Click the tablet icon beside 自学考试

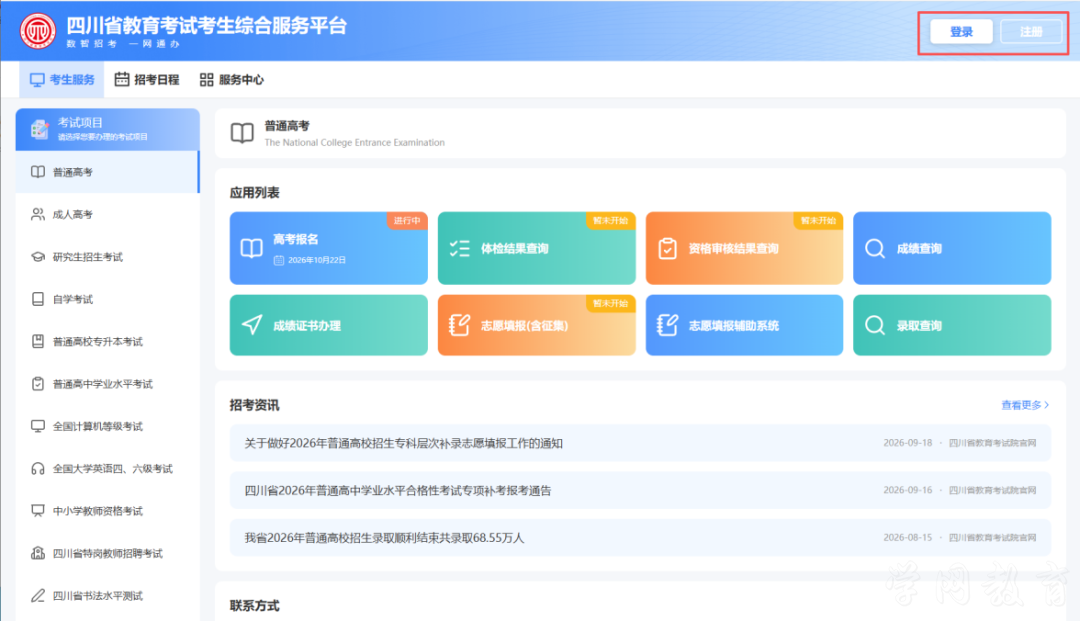click(x=38, y=299)
